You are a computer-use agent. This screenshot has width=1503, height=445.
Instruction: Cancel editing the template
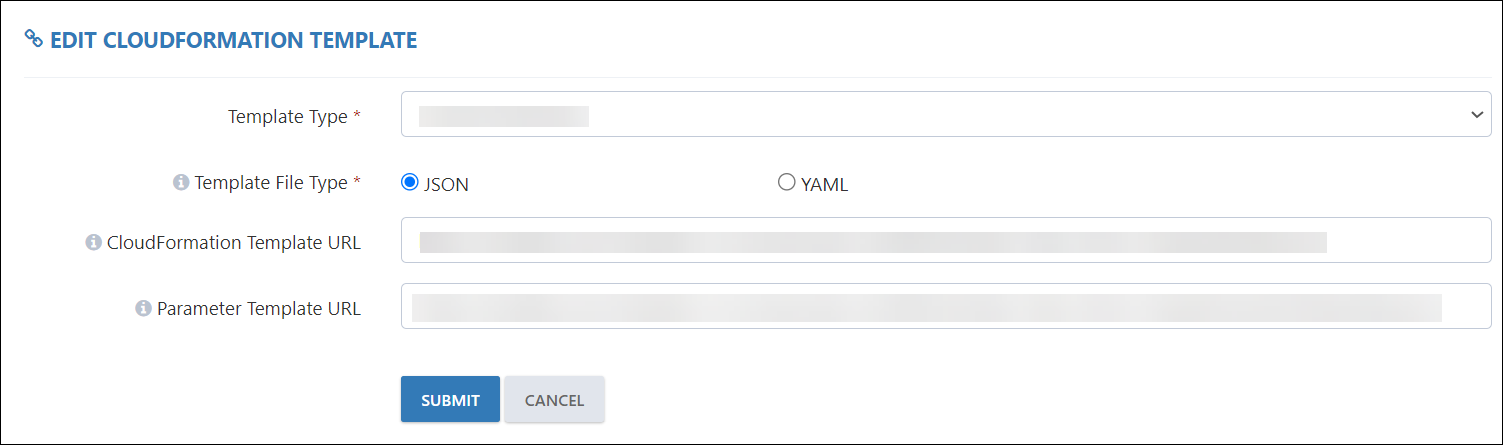click(554, 399)
